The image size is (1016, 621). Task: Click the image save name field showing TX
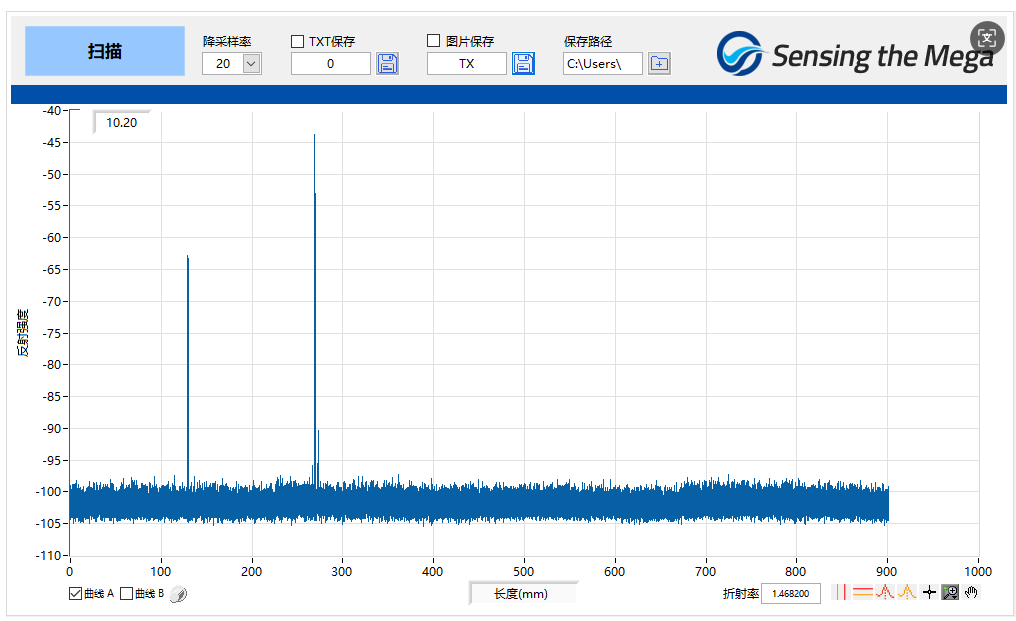pos(467,64)
